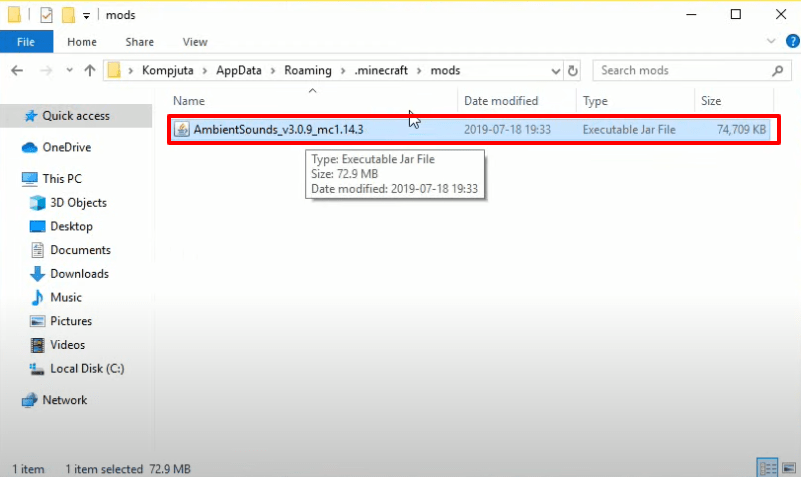Open the File ribbon tab
Image resolution: width=801 pixels, height=477 pixels.
point(26,42)
